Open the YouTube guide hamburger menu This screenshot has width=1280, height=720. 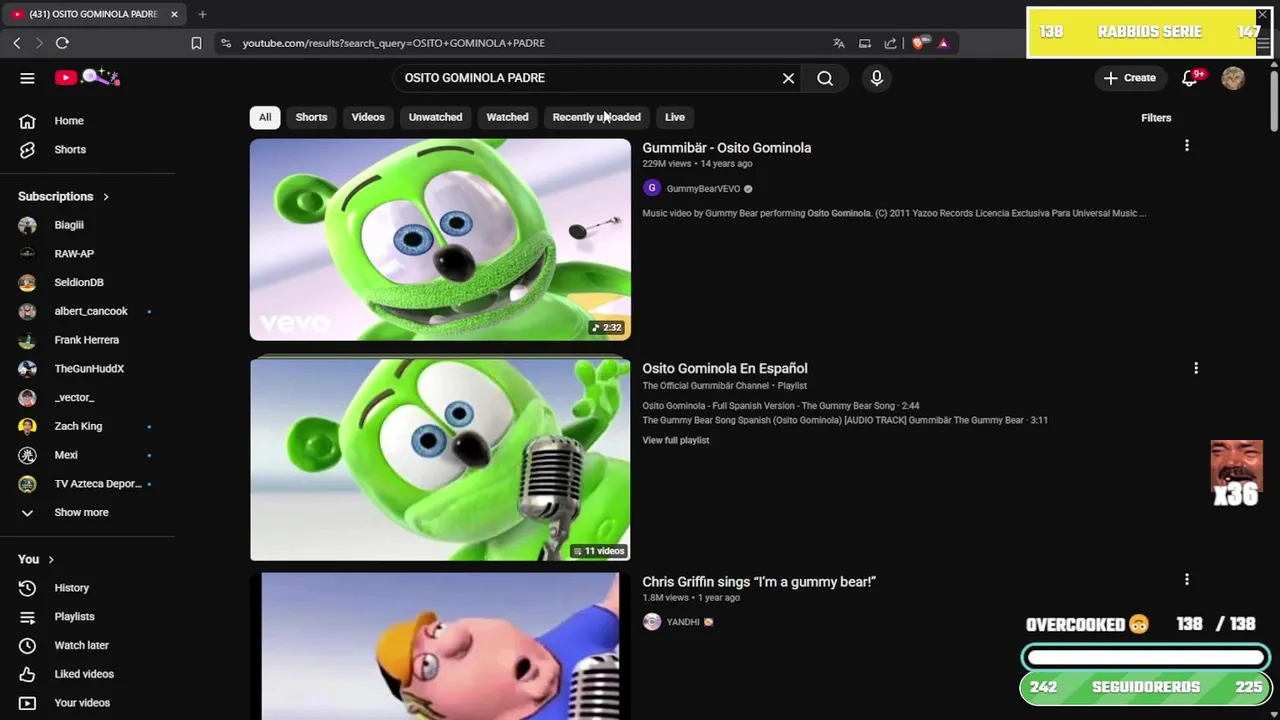point(27,78)
